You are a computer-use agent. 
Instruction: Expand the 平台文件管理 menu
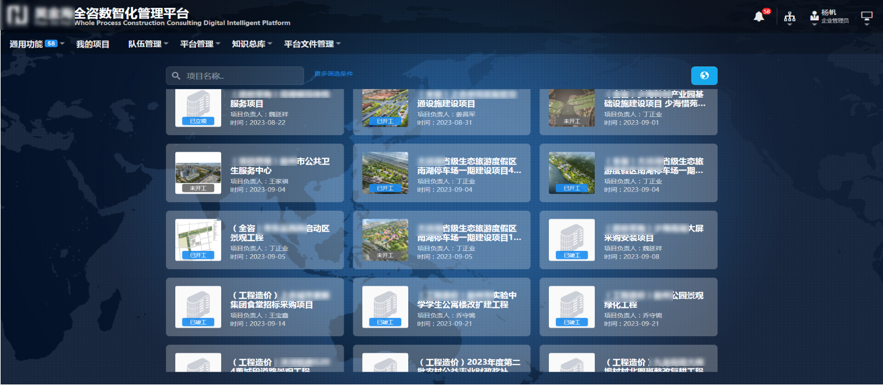tap(312, 44)
